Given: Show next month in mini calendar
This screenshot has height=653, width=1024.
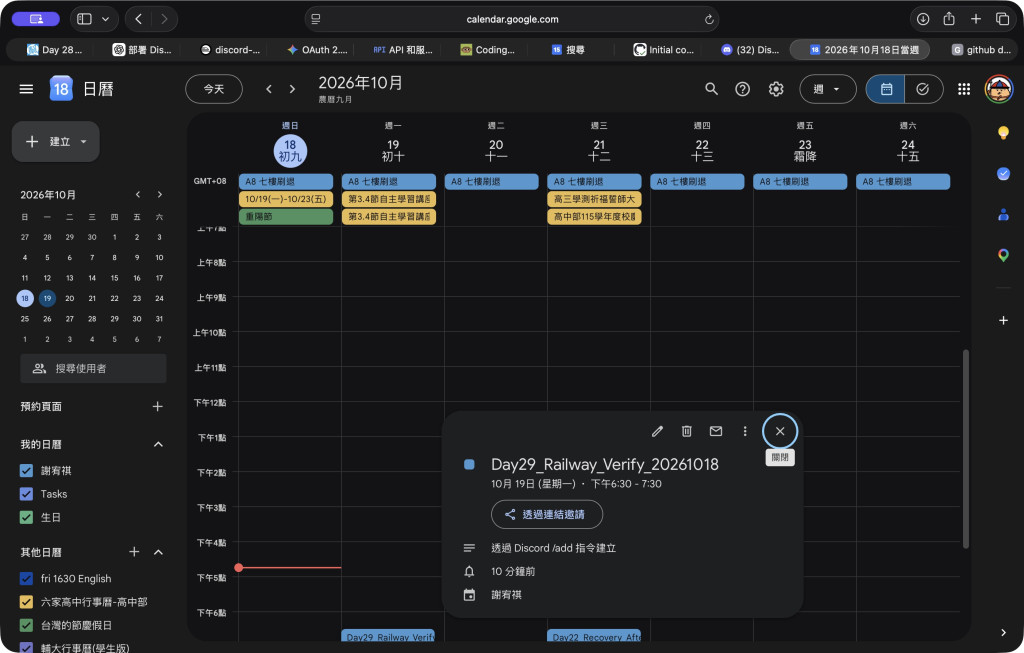Looking at the screenshot, I should click(x=159, y=195).
